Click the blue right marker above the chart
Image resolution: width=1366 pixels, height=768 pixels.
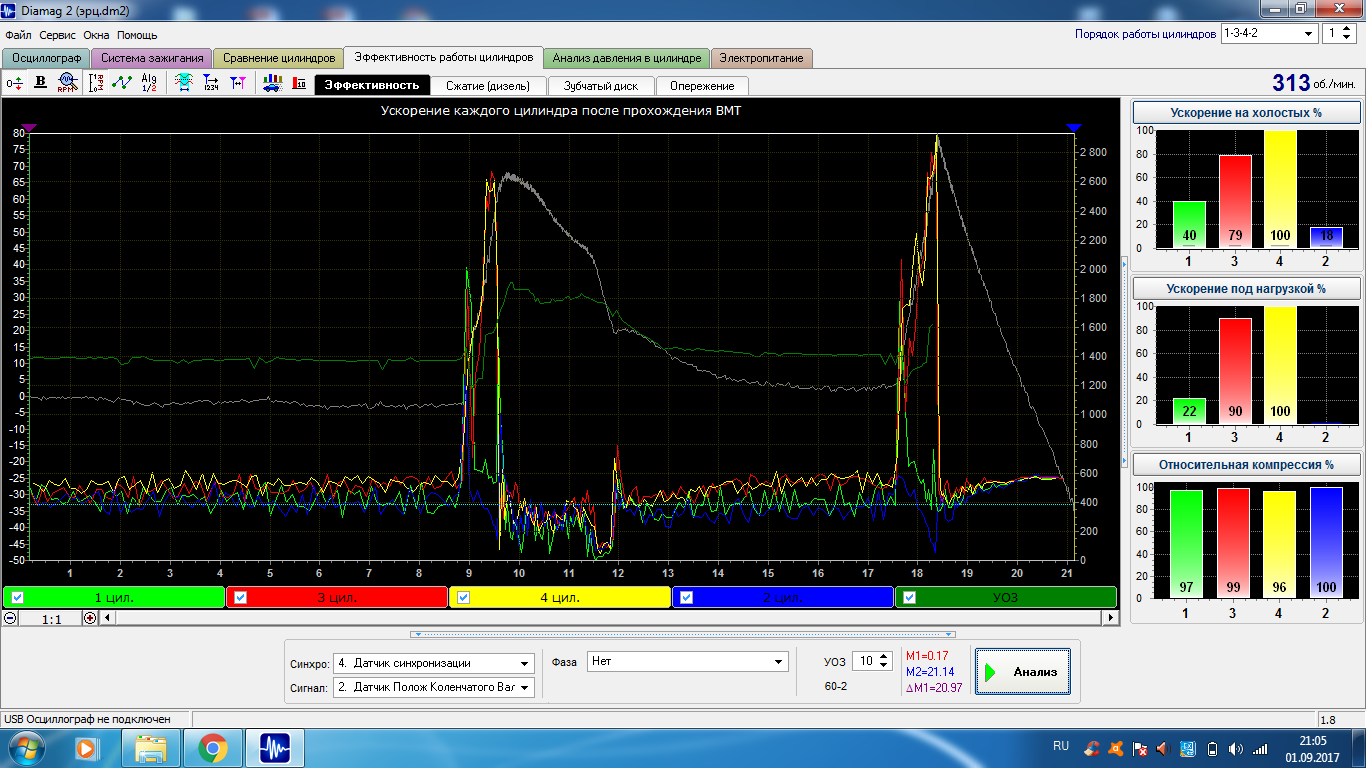point(1074,128)
